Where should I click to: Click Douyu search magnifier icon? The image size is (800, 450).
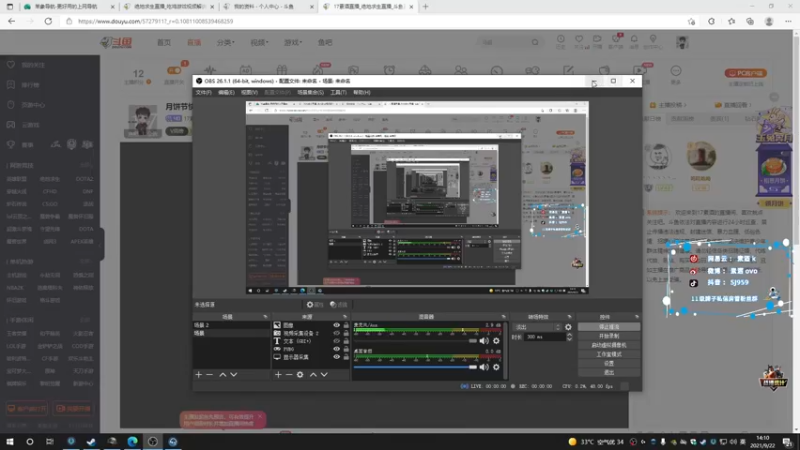[x=535, y=42]
